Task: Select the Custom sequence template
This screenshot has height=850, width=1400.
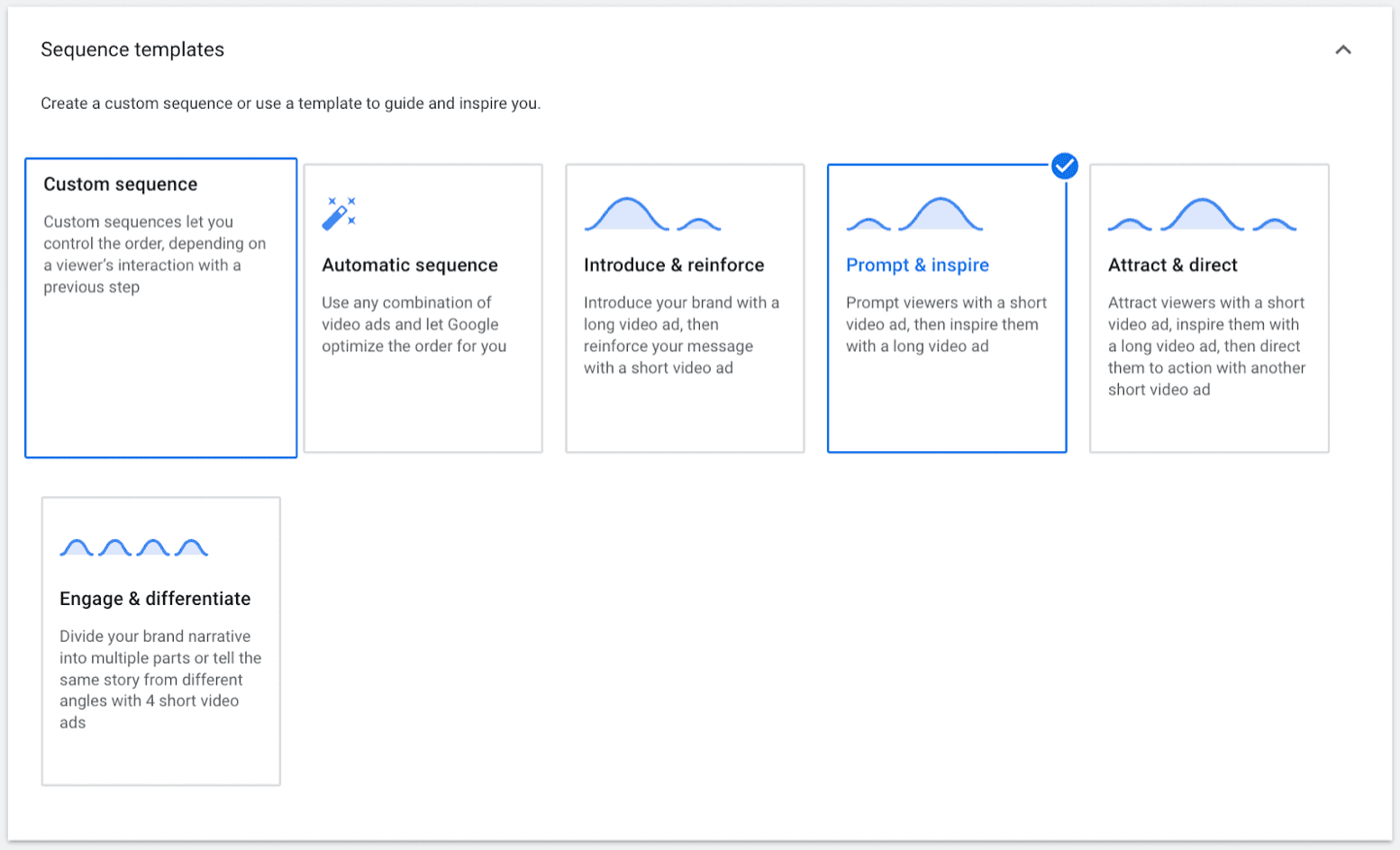Action: [x=160, y=308]
